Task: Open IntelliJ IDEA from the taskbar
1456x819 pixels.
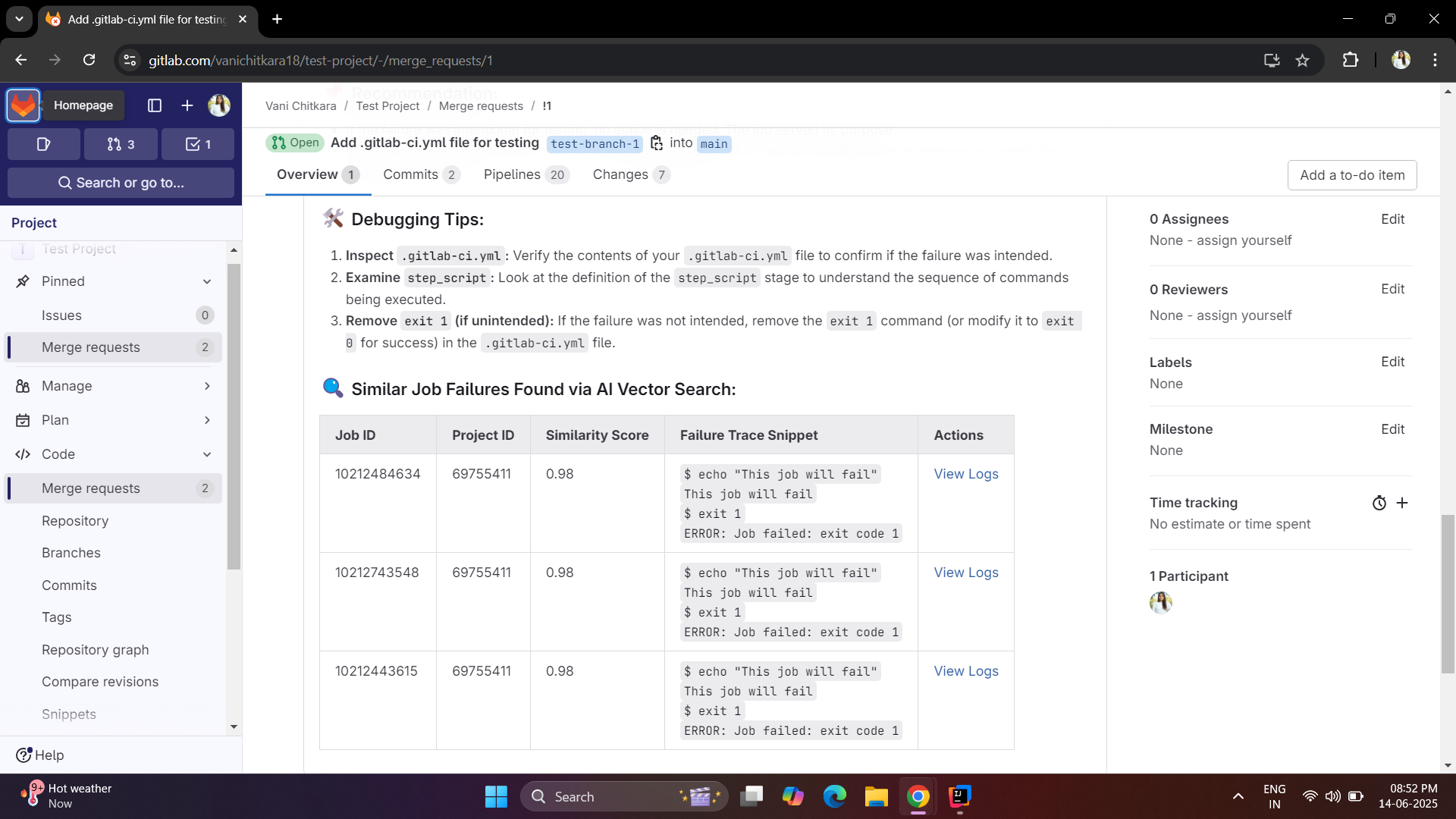Action: pos(959,796)
